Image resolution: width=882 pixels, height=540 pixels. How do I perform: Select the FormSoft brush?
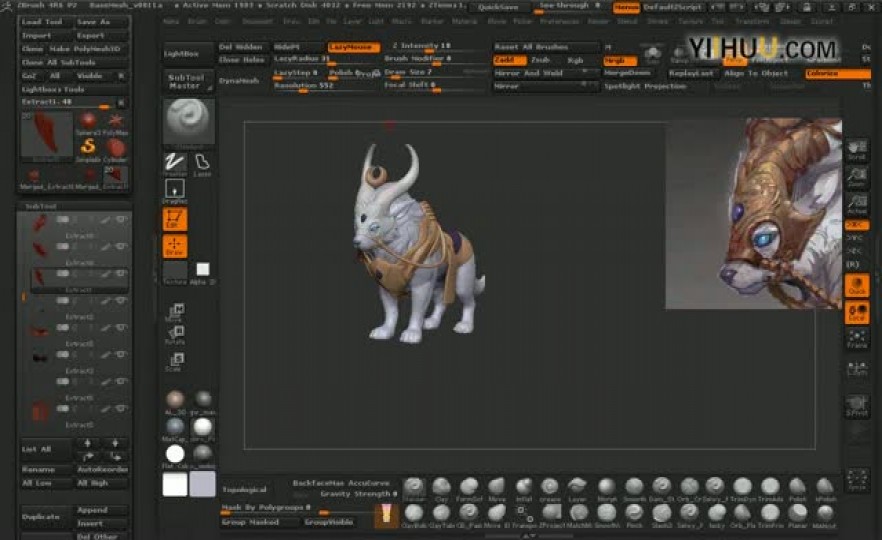469,489
